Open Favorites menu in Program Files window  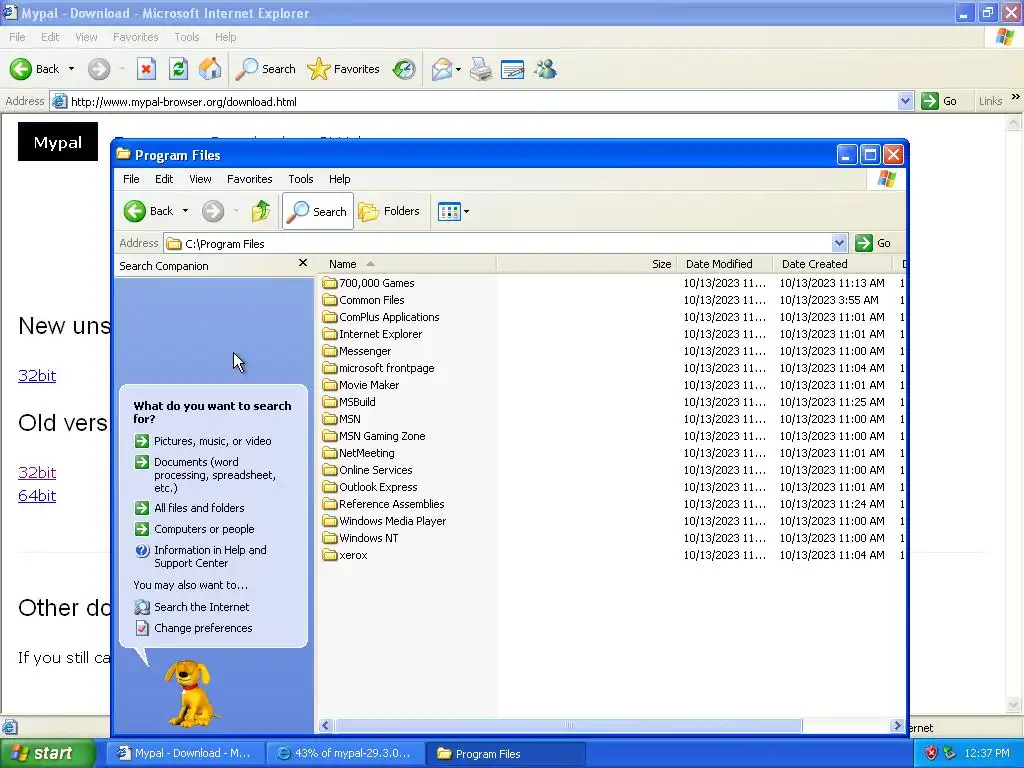(249, 179)
